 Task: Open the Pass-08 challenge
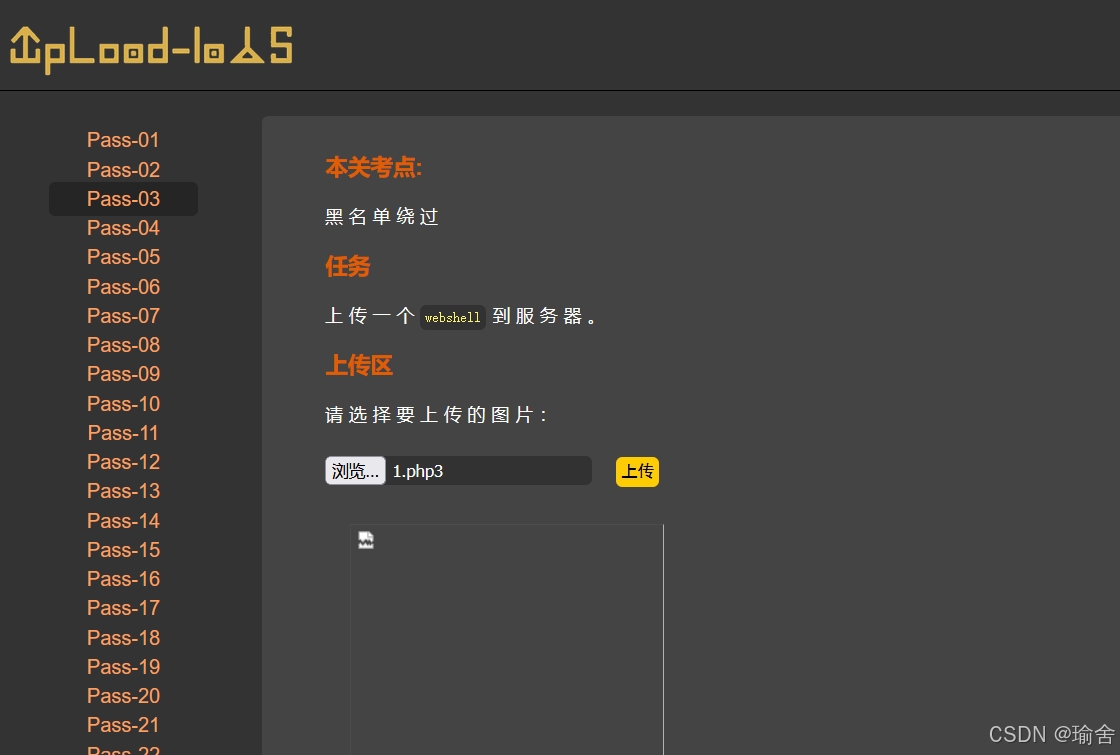(123, 345)
